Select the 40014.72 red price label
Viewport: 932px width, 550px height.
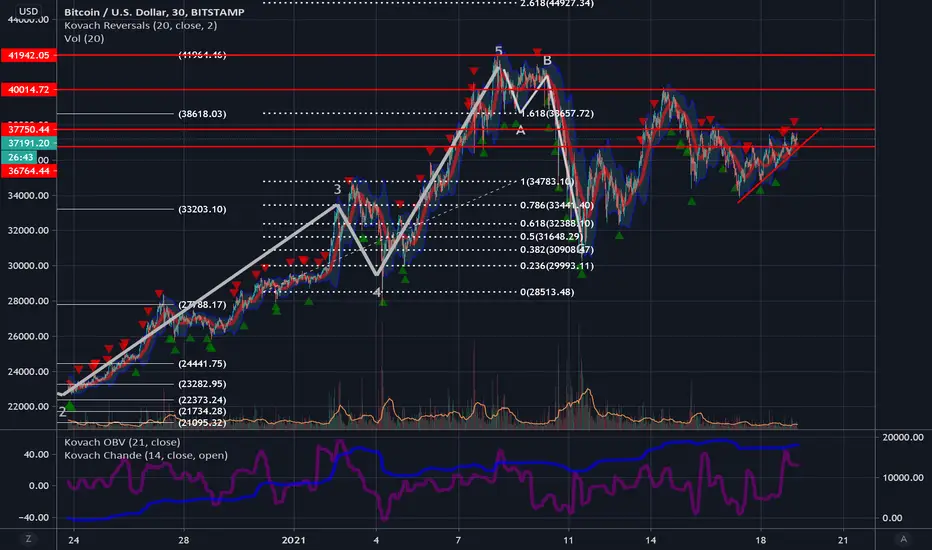(x=29, y=90)
